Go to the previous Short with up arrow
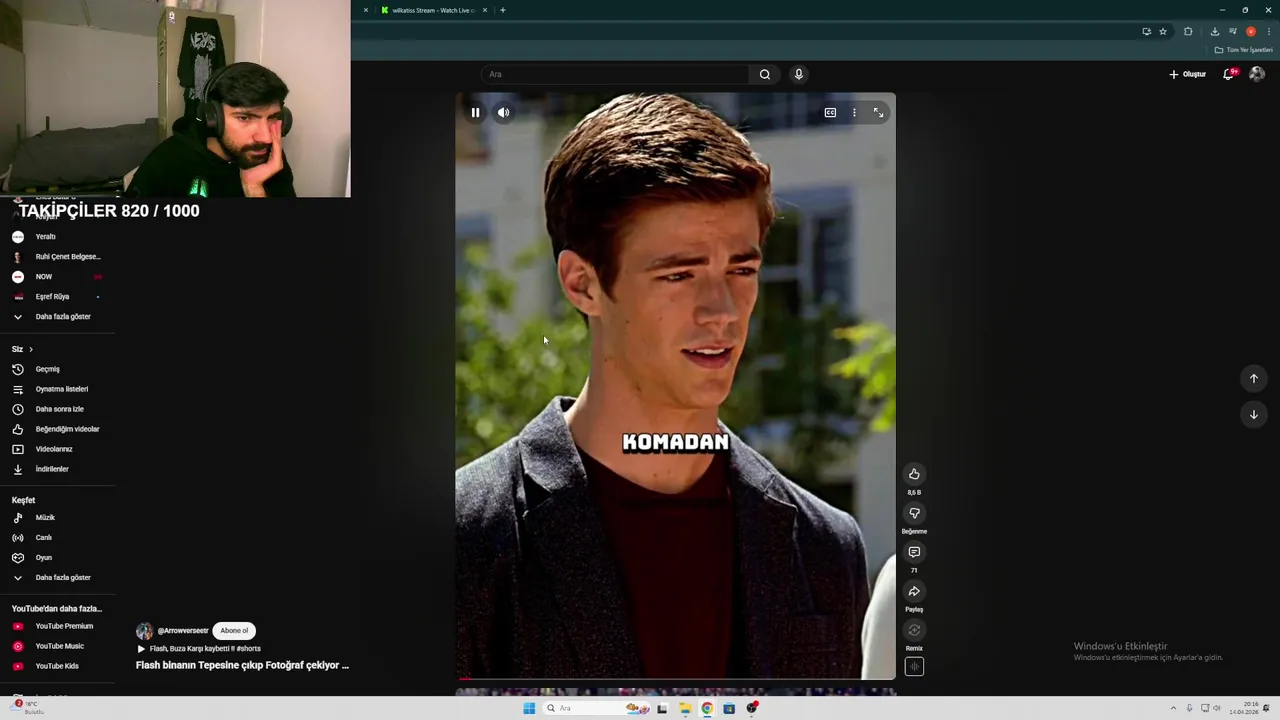Screen dimensions: 1280x720 1254,378
